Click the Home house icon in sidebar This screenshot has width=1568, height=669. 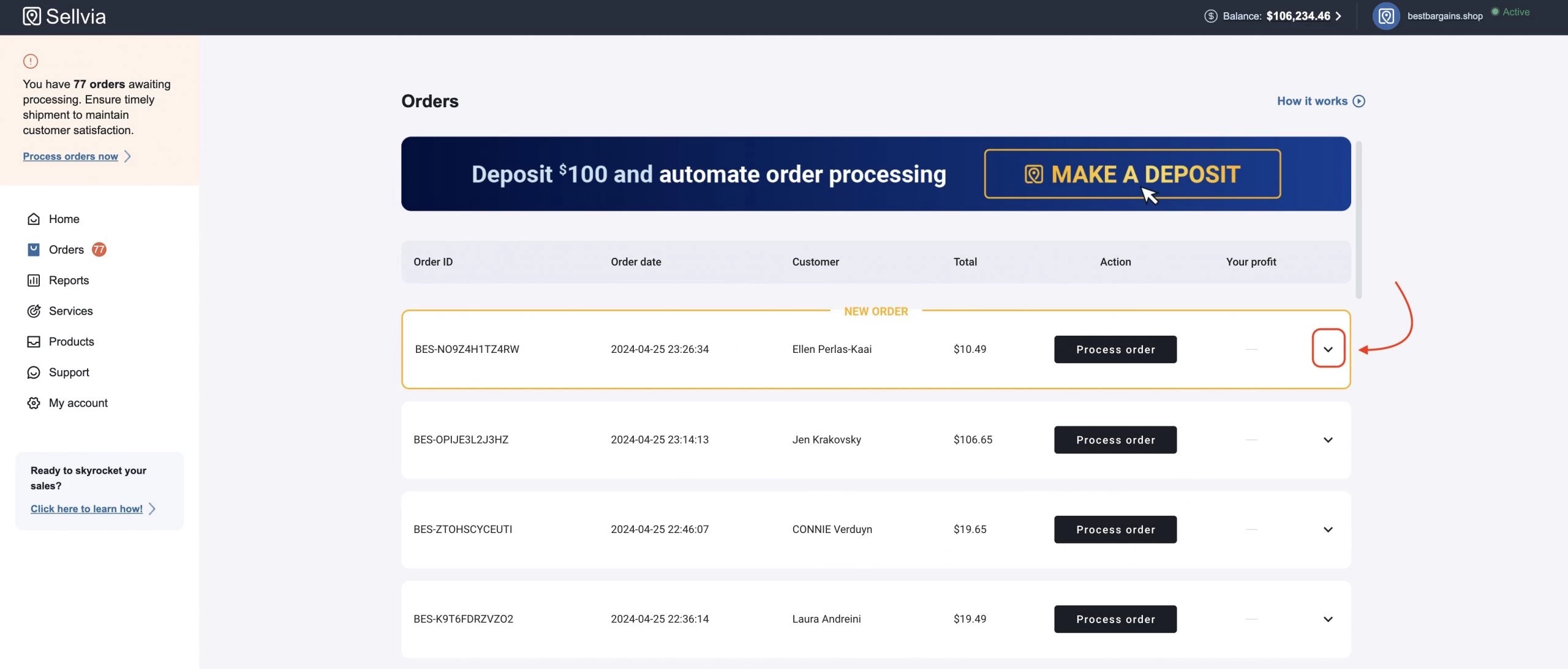(34, 219)
